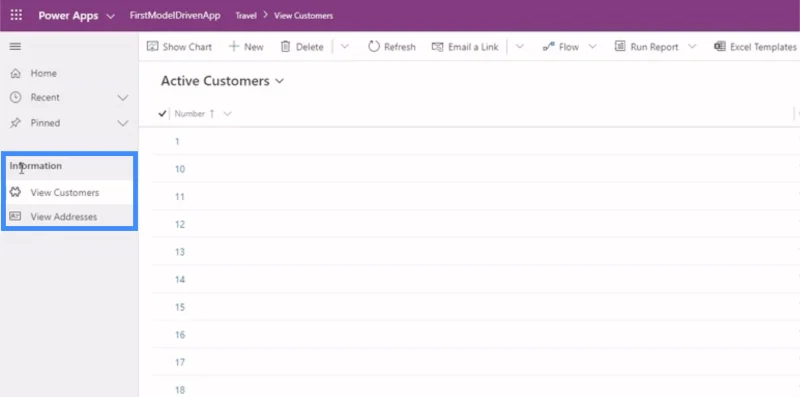Open customer record number 14
This screenshot has width=800, height=397.
pos(180,279)
